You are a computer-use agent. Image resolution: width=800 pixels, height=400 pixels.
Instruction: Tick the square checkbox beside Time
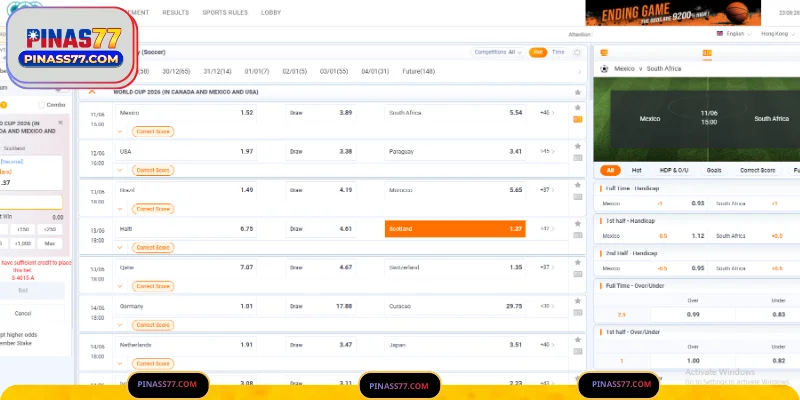point(577,53)
